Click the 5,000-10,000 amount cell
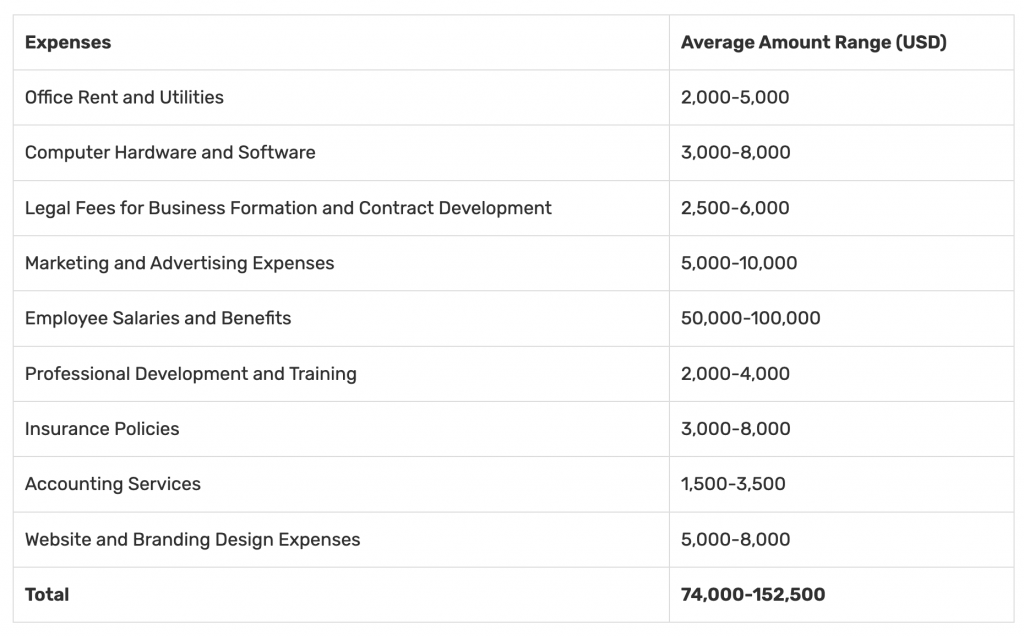Screen dimensions: 1024x636 (x=739, y=264)
